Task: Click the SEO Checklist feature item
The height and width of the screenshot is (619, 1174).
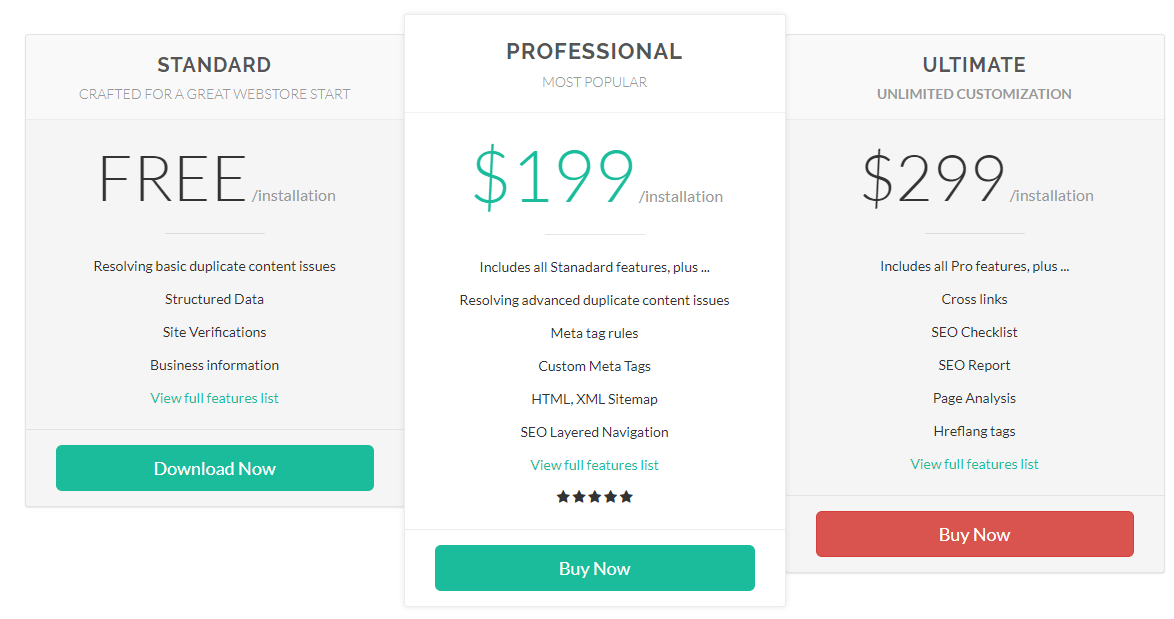Action: [x=974, y=332]
